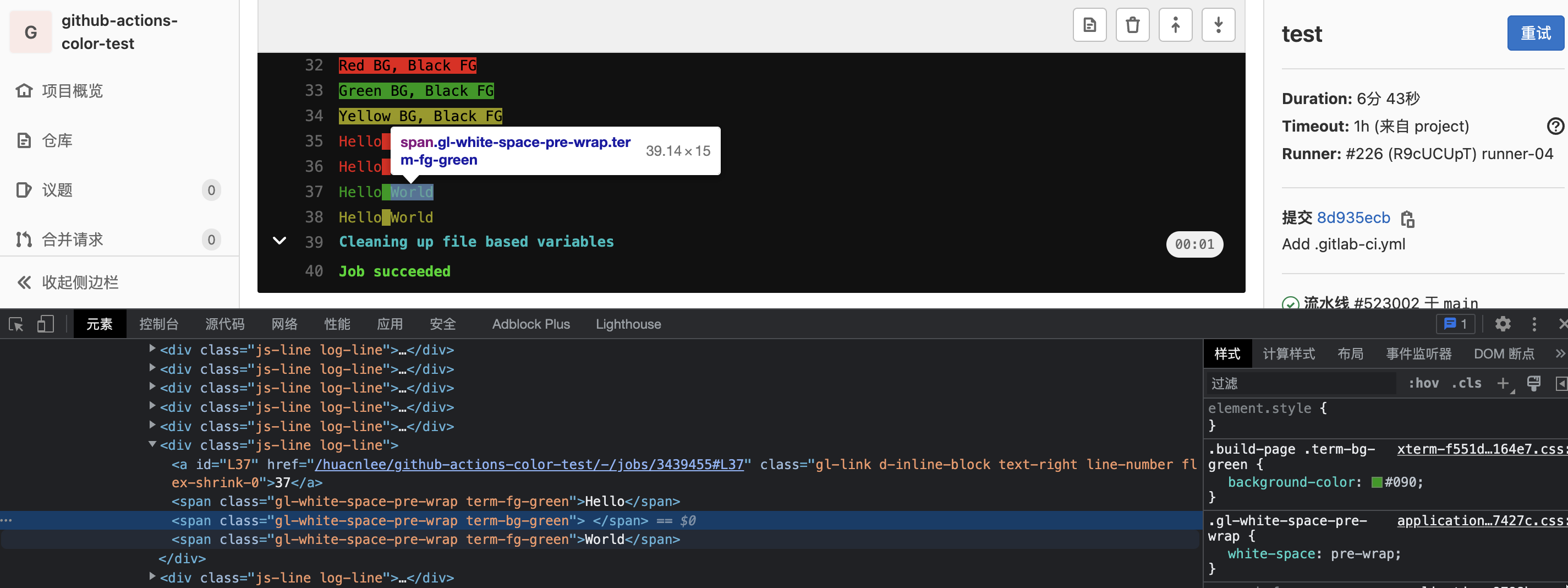Open the issues sidebar icon
The height and width of the screenshot is (588, 1568).
tap(24, 190)
